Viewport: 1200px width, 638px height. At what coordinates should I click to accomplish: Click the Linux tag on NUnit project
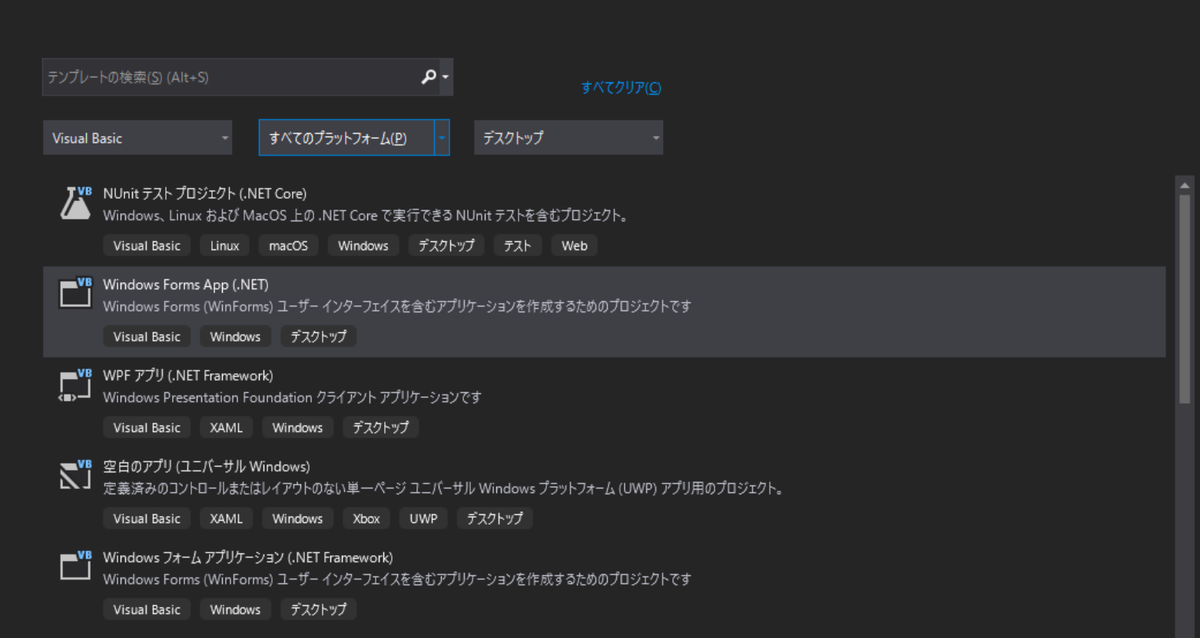[225, 245]
